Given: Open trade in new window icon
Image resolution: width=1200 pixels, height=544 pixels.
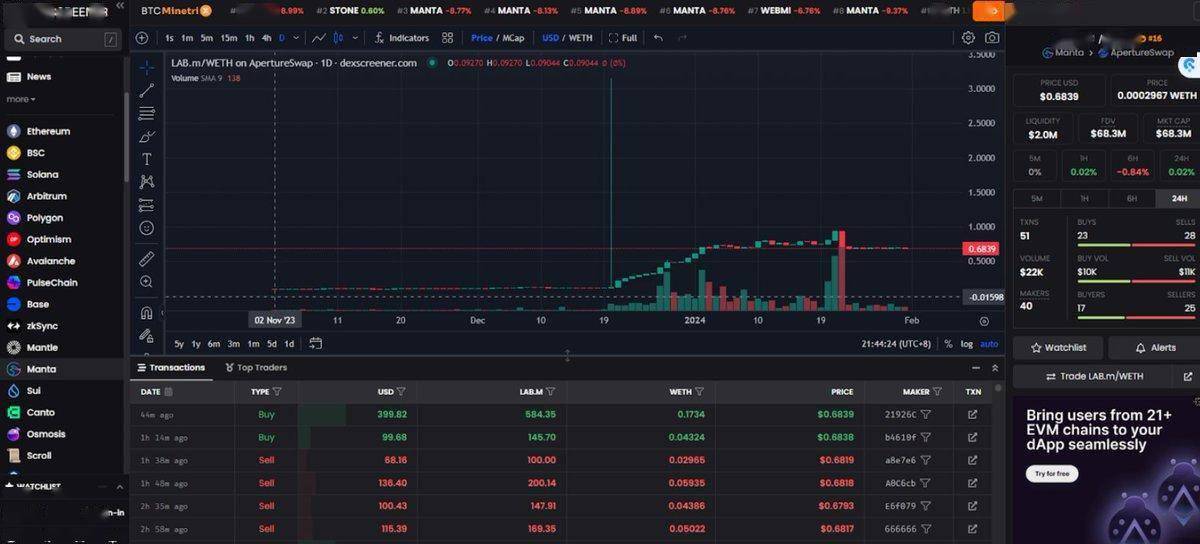Looking at the screenshot, I should point(1187,376).
